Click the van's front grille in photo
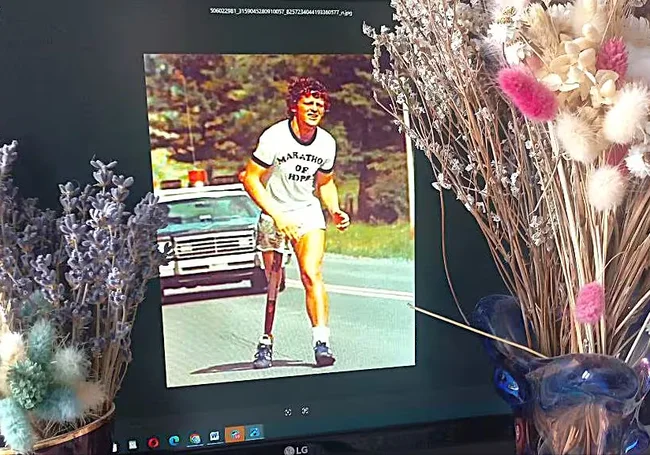Viewport: 650px width, 455px height. 195,248
